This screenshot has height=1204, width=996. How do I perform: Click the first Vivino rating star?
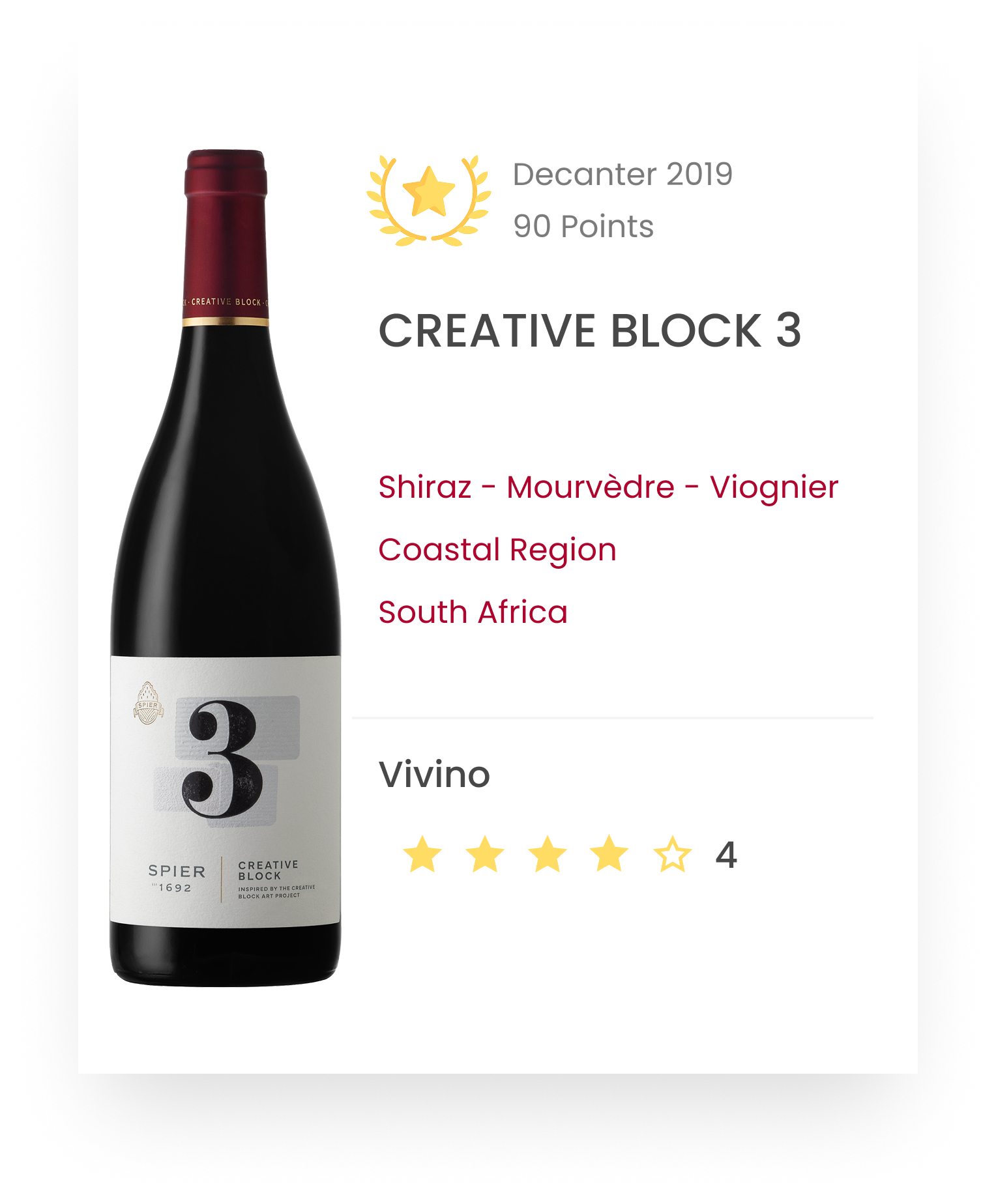tap(422, 854)
